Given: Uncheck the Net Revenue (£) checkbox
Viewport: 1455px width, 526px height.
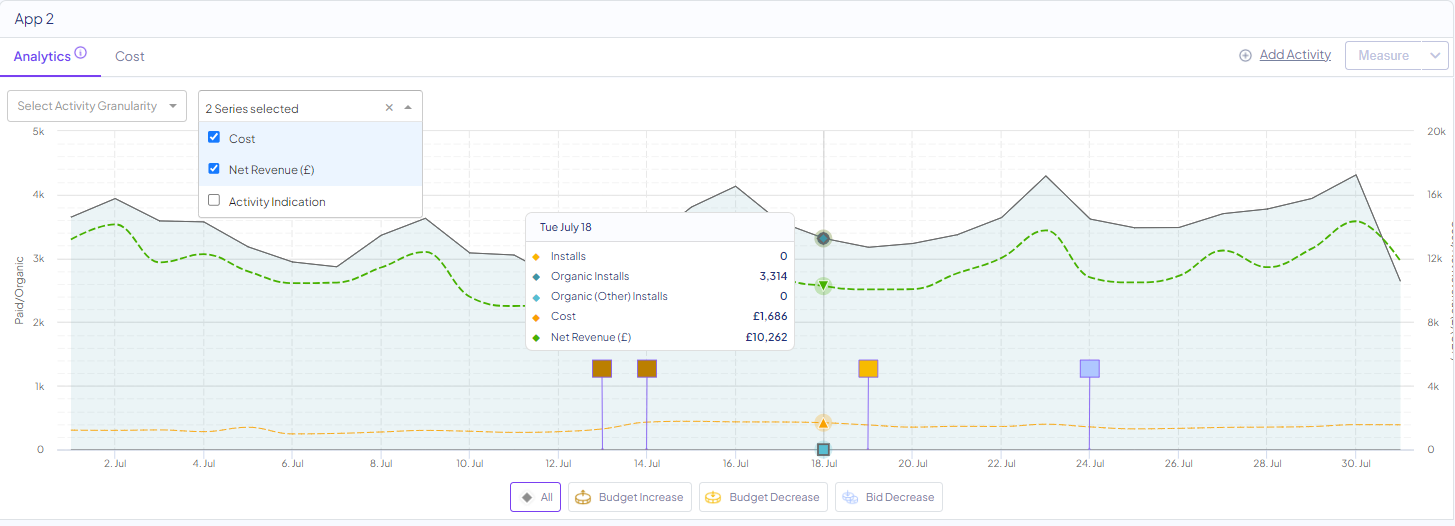Looking at the screenshot, I should pos(214,169).
